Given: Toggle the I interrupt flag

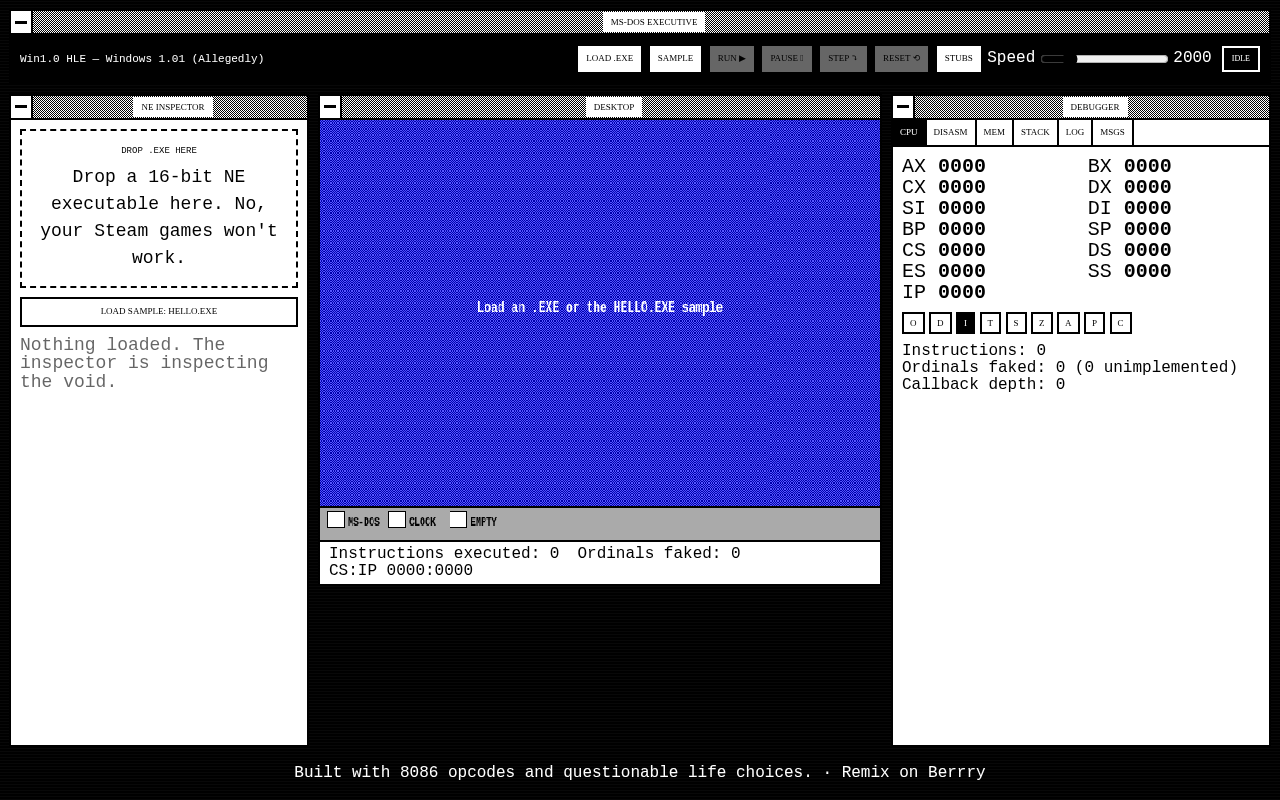Looking at the screenshot, I should 965,323.
